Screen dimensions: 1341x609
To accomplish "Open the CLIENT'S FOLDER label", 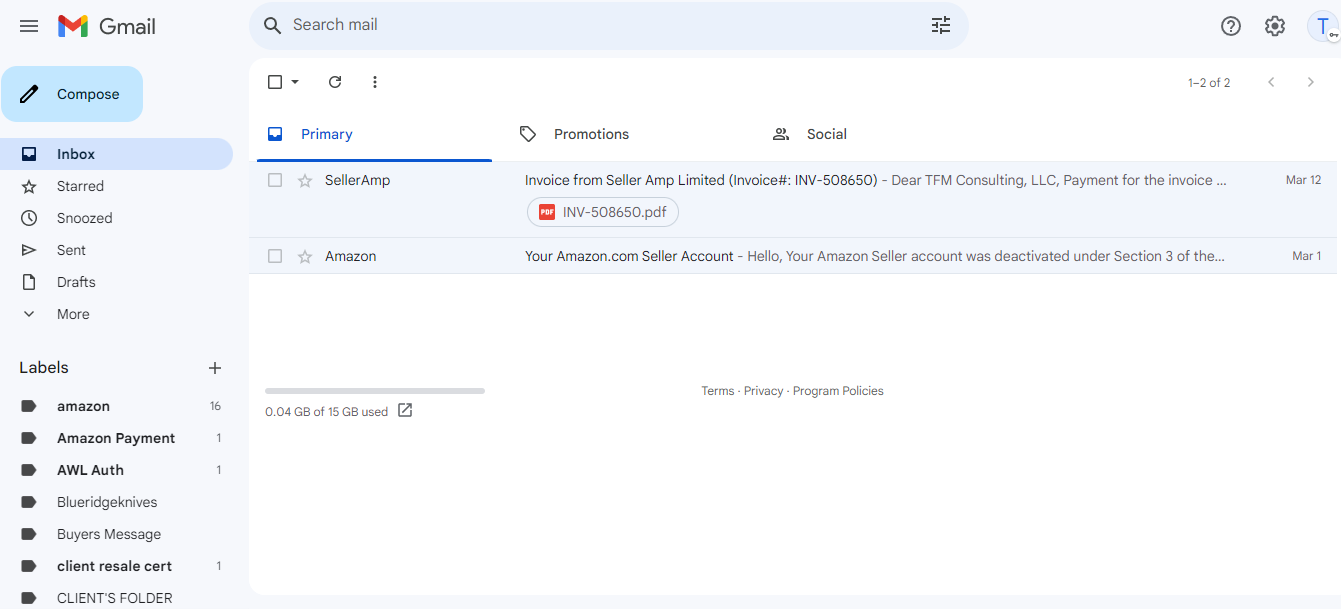I will (x=116, y=597).
